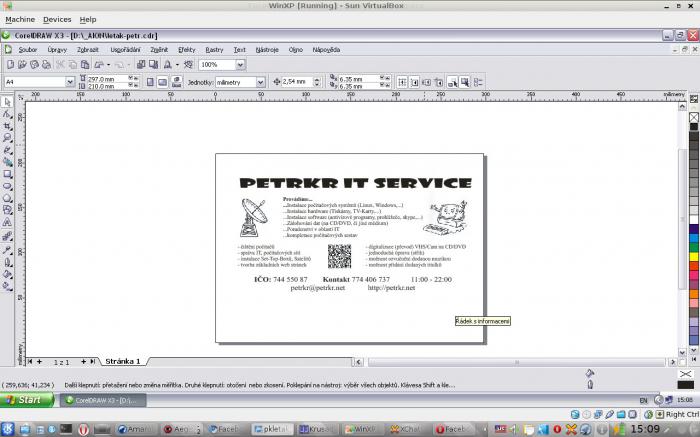This screenshot has width=700, height=437.
Task: Open the A4 paper size dropdown
Action: [70, 82]
